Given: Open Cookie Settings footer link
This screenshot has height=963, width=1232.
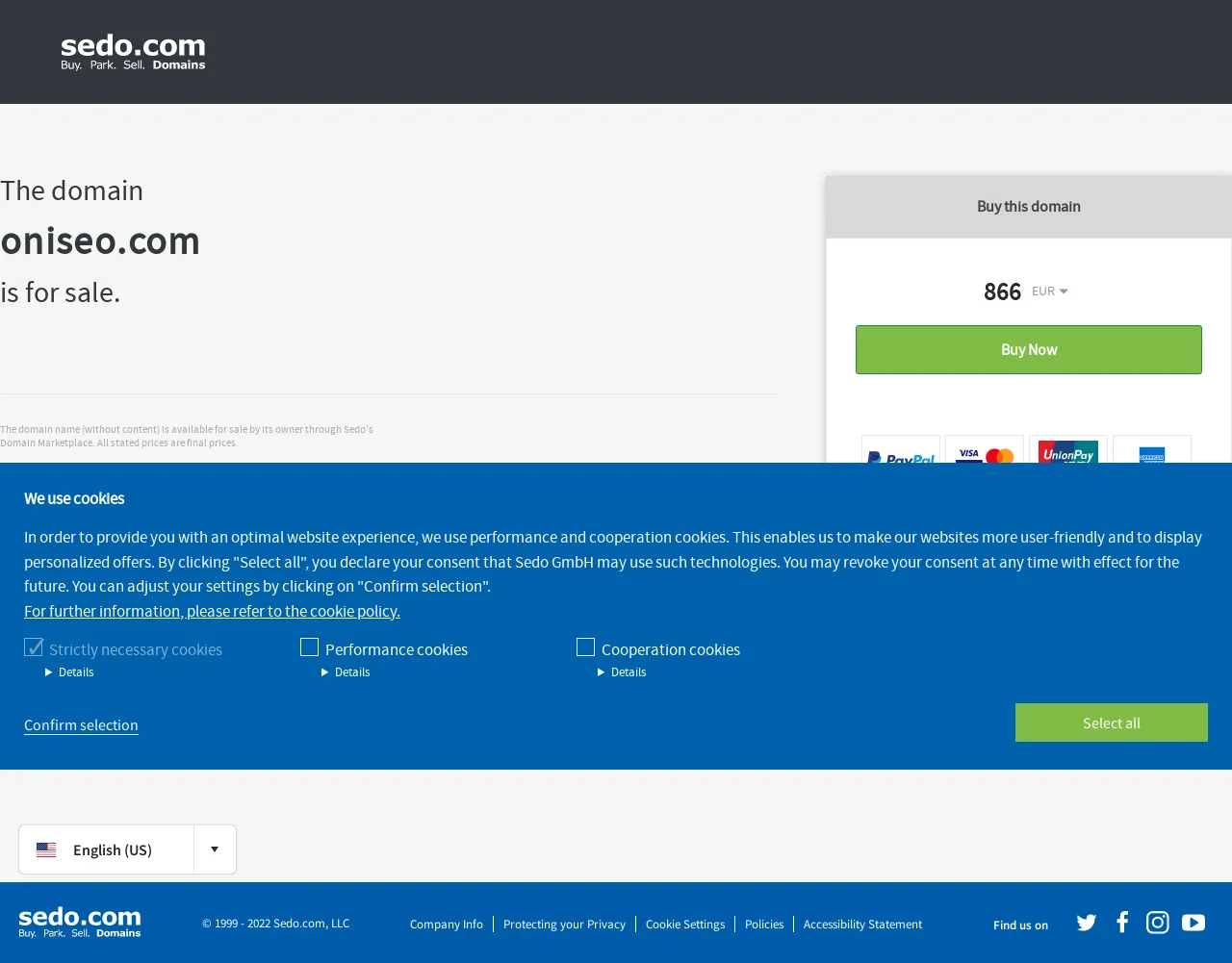Looking at the screenshot, I should click(685, 925).
